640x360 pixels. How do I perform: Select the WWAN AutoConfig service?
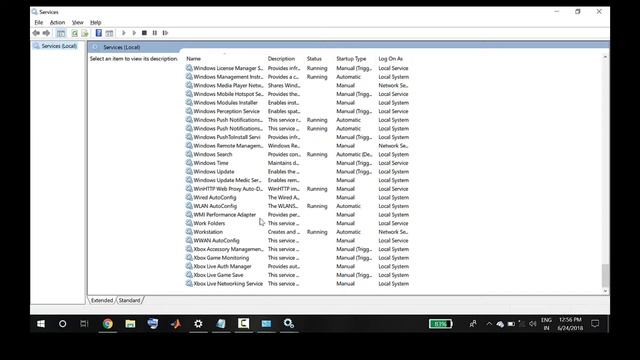(x=298, y=240)
